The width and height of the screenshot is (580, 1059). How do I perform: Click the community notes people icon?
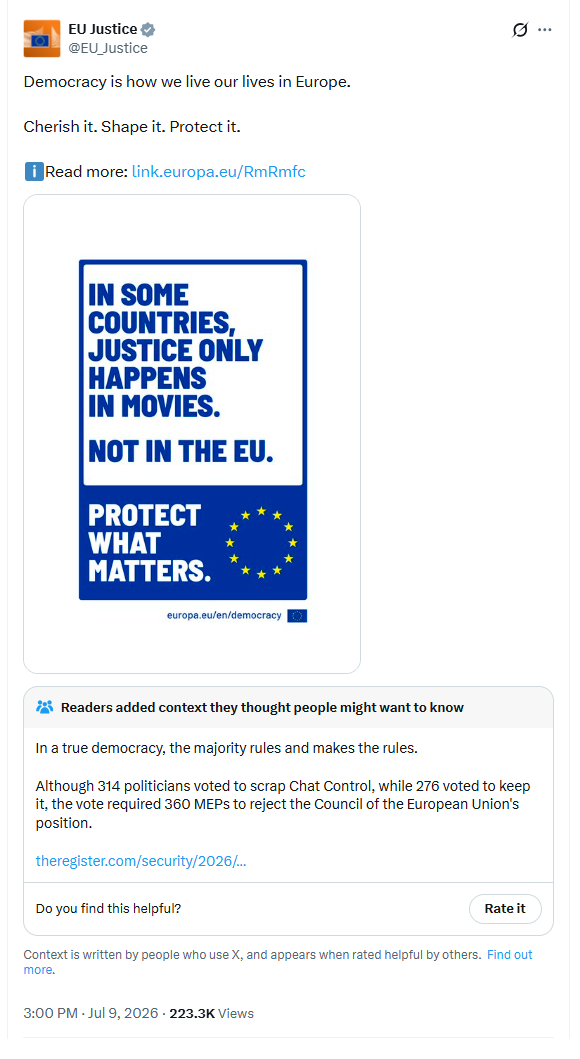pos(45,707)
